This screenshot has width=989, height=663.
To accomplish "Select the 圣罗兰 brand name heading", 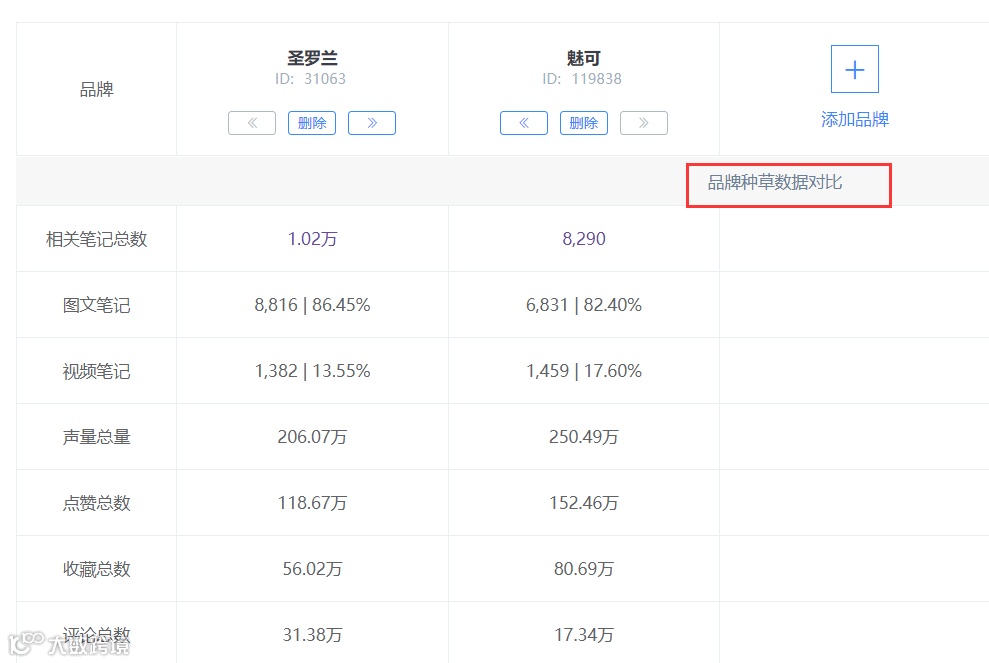I will [x=312, y=59].
